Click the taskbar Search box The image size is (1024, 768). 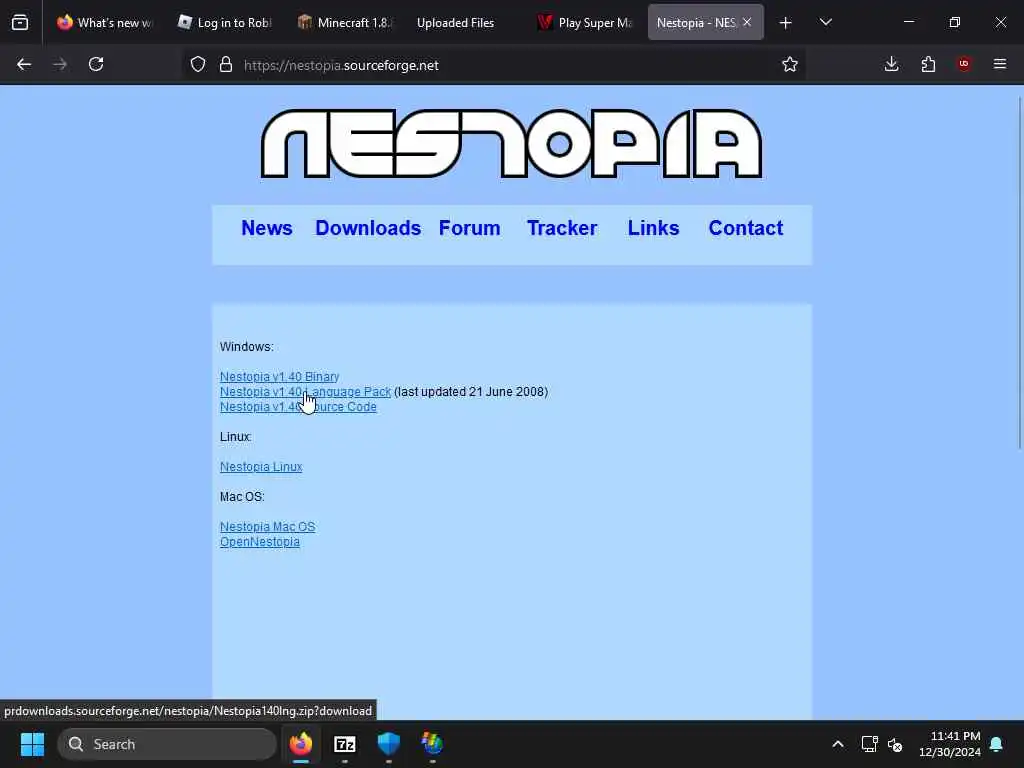click(x=167, y=744)
